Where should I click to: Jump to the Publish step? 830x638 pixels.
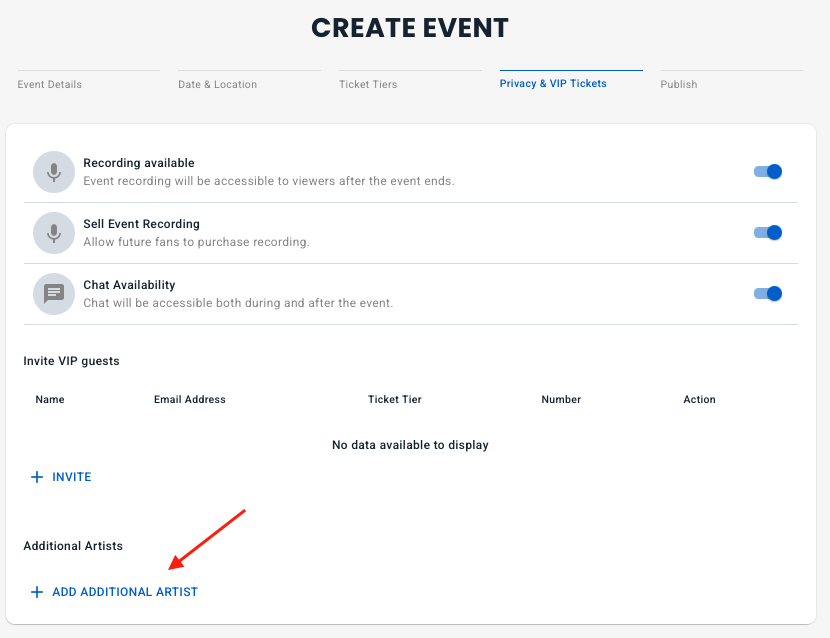(x=679, y=84)
